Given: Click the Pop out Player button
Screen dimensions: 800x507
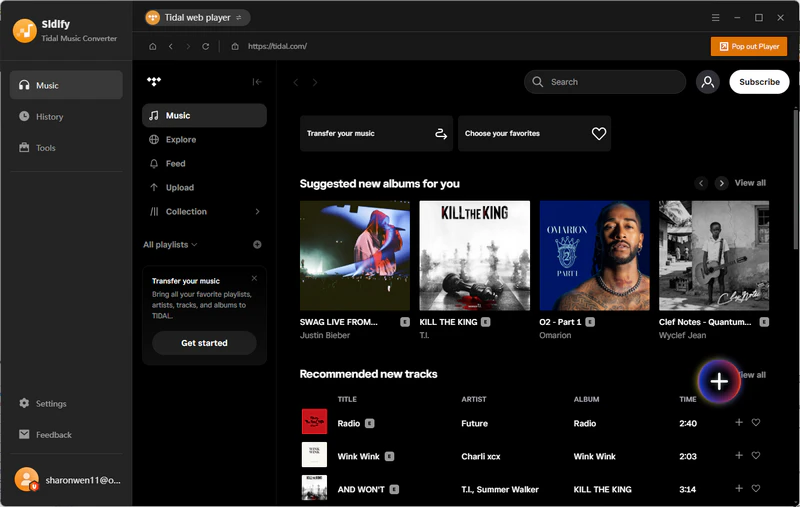Looking at the screenshot, I should [x=748, y=46].
